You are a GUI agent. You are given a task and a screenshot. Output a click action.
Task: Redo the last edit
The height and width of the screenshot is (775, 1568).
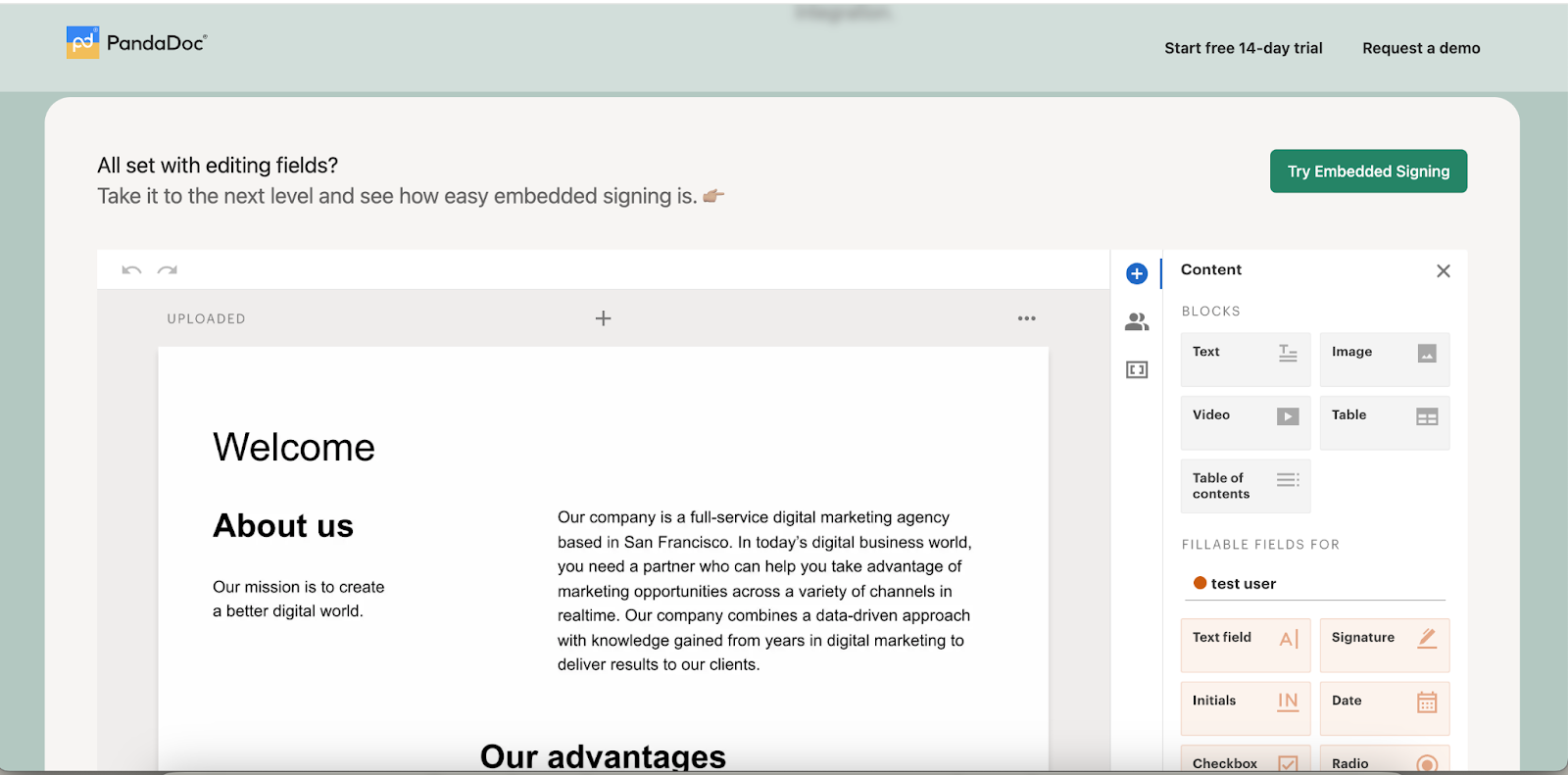click(x=168, y=270)
